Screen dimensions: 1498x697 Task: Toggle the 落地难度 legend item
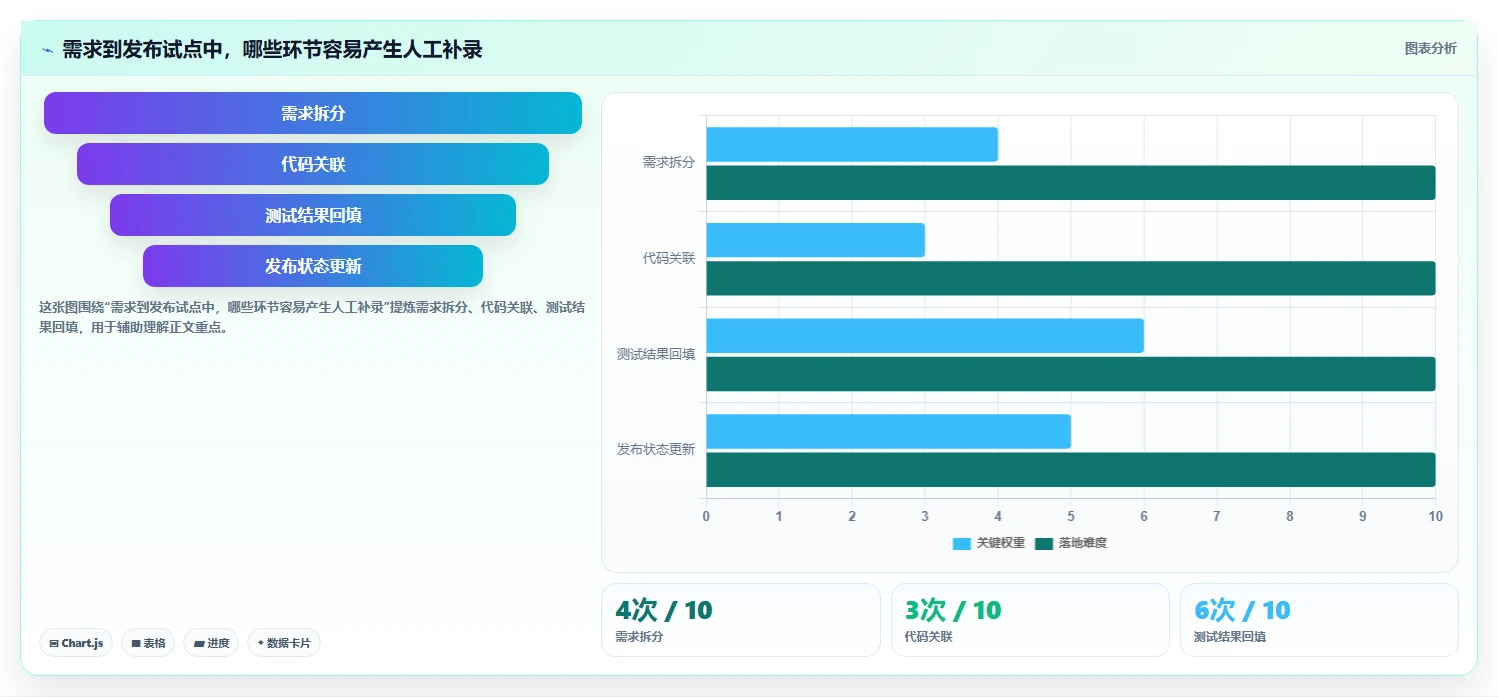click(1071, 543)
